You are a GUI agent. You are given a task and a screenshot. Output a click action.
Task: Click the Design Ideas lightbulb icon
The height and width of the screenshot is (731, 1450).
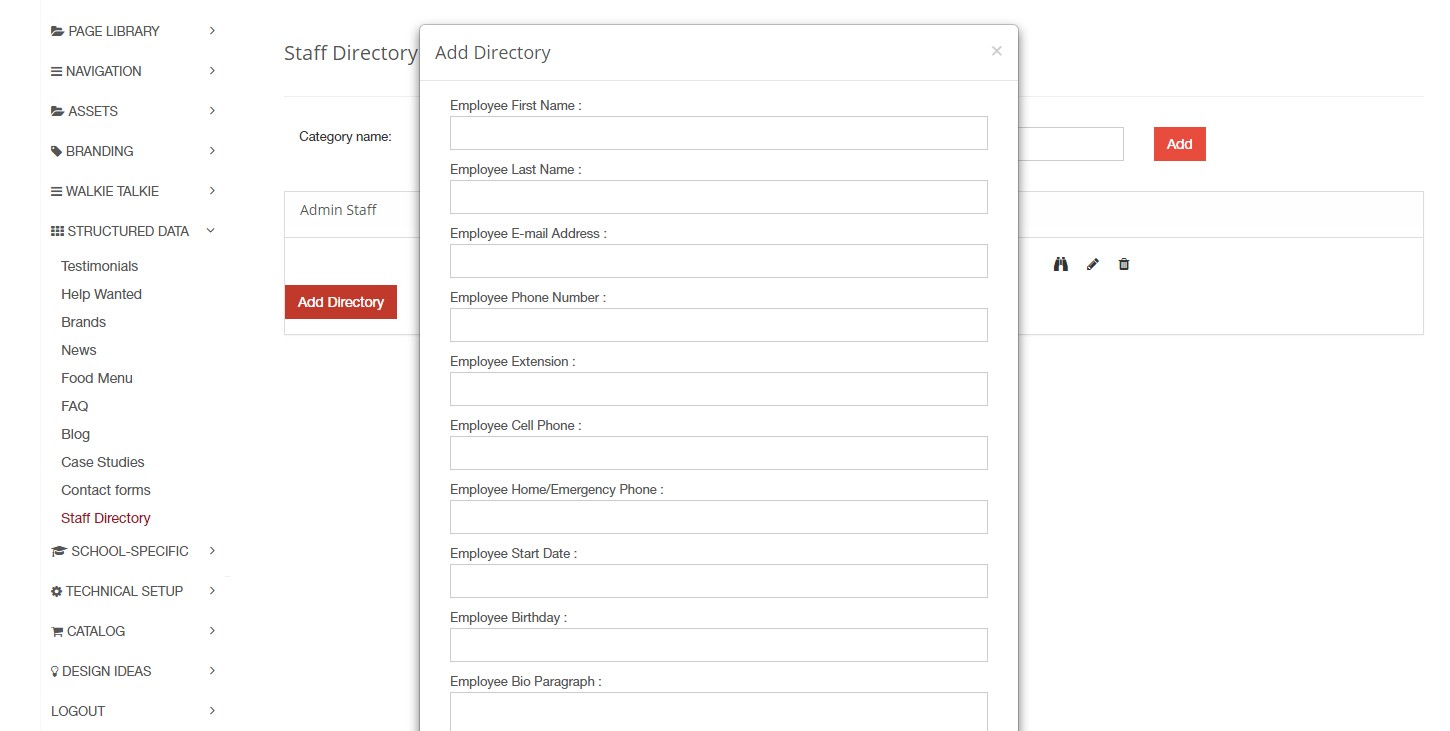(x=55, y=672)
